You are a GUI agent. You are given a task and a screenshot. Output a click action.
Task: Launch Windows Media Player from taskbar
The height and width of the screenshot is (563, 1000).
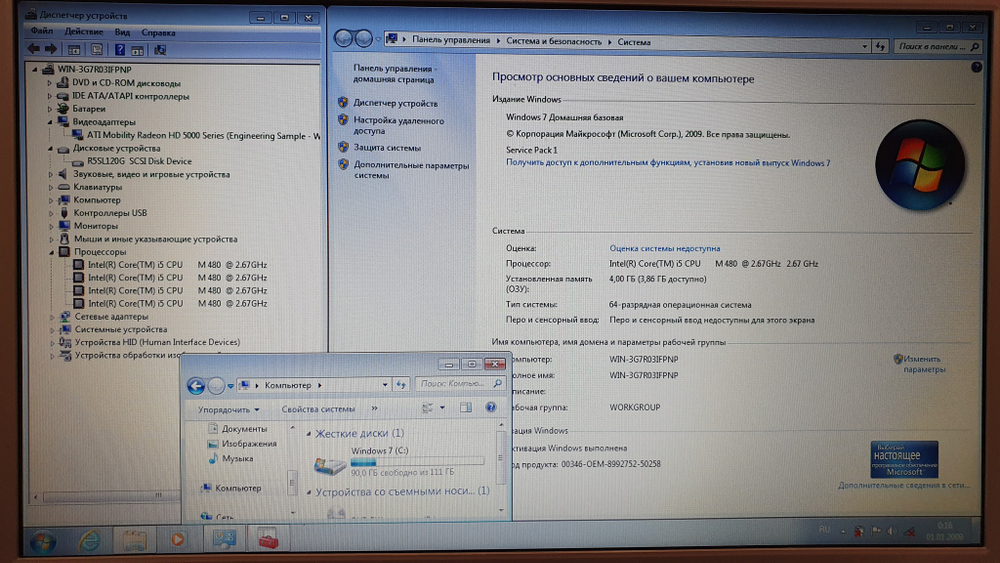(177, 541)
